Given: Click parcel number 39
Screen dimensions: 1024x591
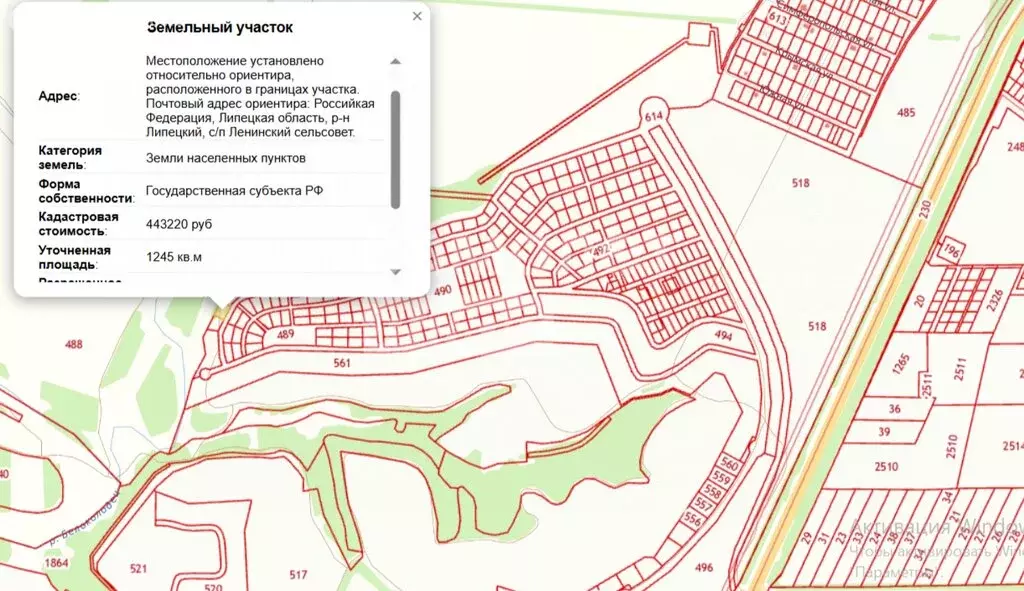Looking at the screenshot, I should point(884,431).
